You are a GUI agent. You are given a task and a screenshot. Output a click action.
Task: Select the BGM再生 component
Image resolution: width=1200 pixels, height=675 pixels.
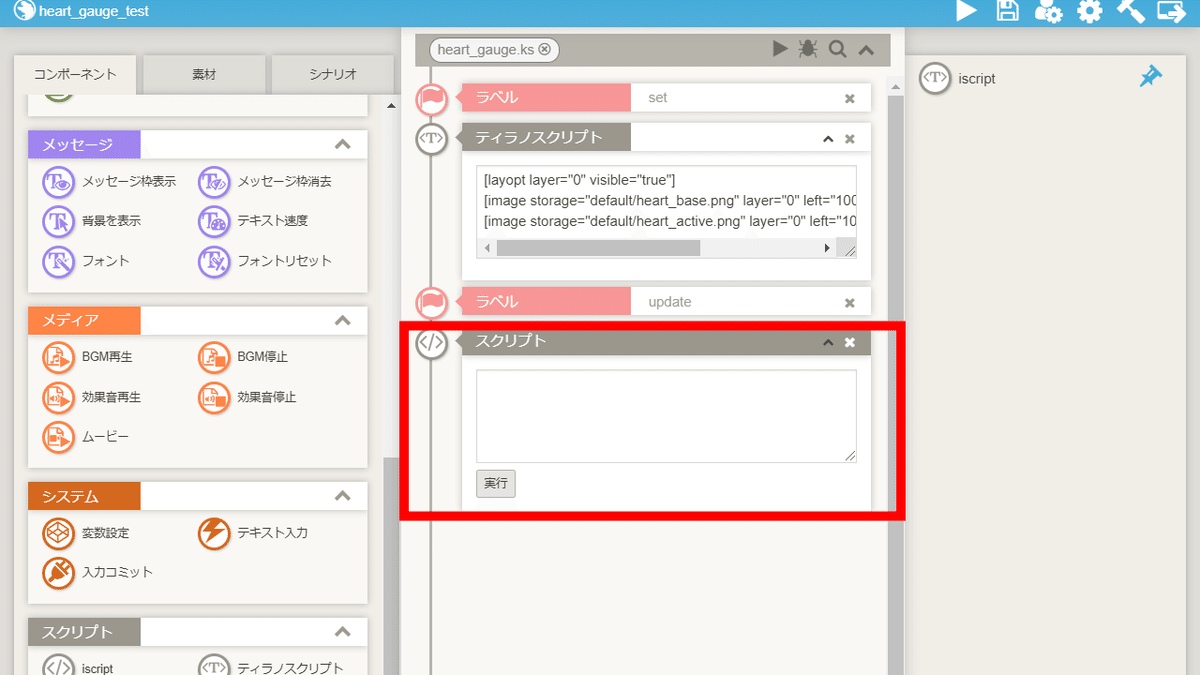88,357
